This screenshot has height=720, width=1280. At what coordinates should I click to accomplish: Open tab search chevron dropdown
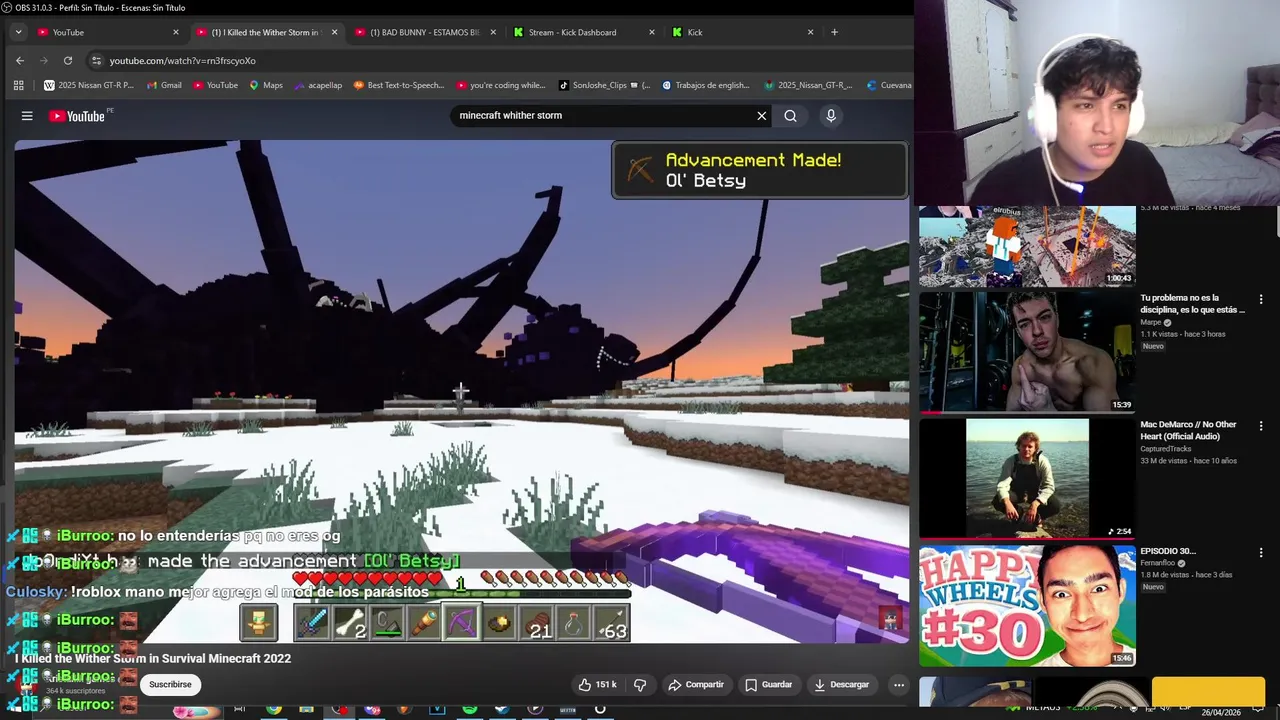(x=18, y=32)
